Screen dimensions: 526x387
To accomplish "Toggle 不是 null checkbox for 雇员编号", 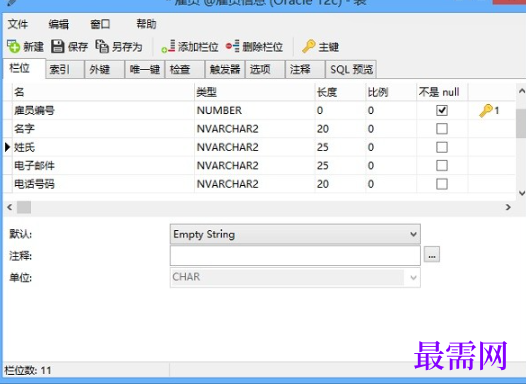I will (x=441, y=110).
